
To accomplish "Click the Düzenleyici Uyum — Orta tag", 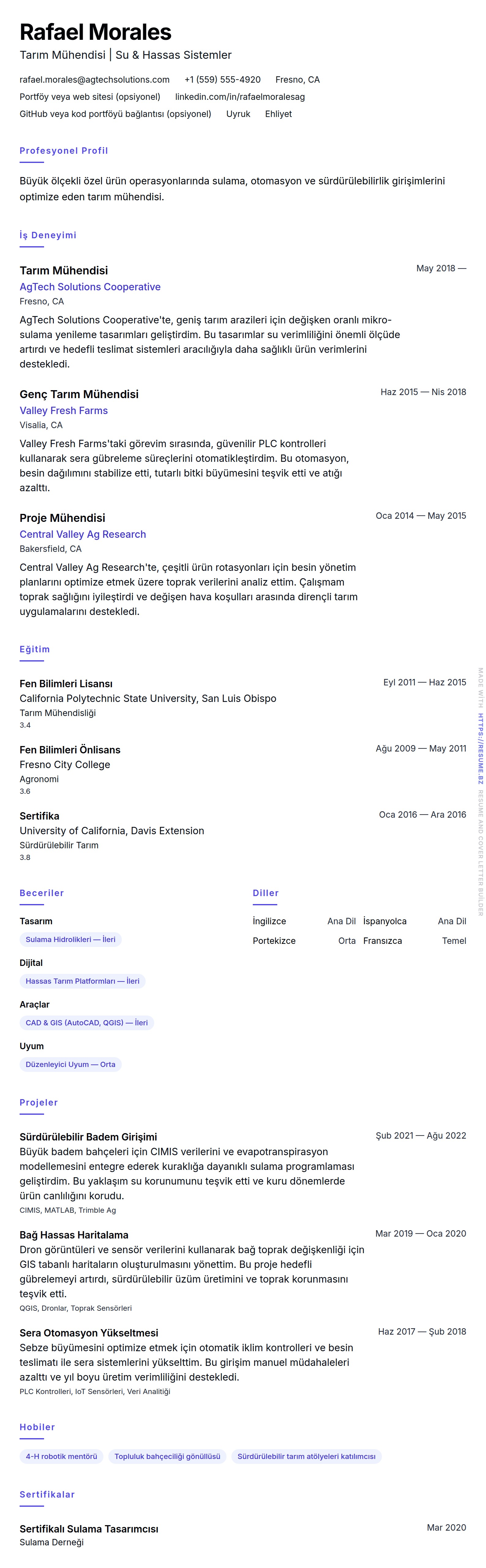I will point(71,1064).
